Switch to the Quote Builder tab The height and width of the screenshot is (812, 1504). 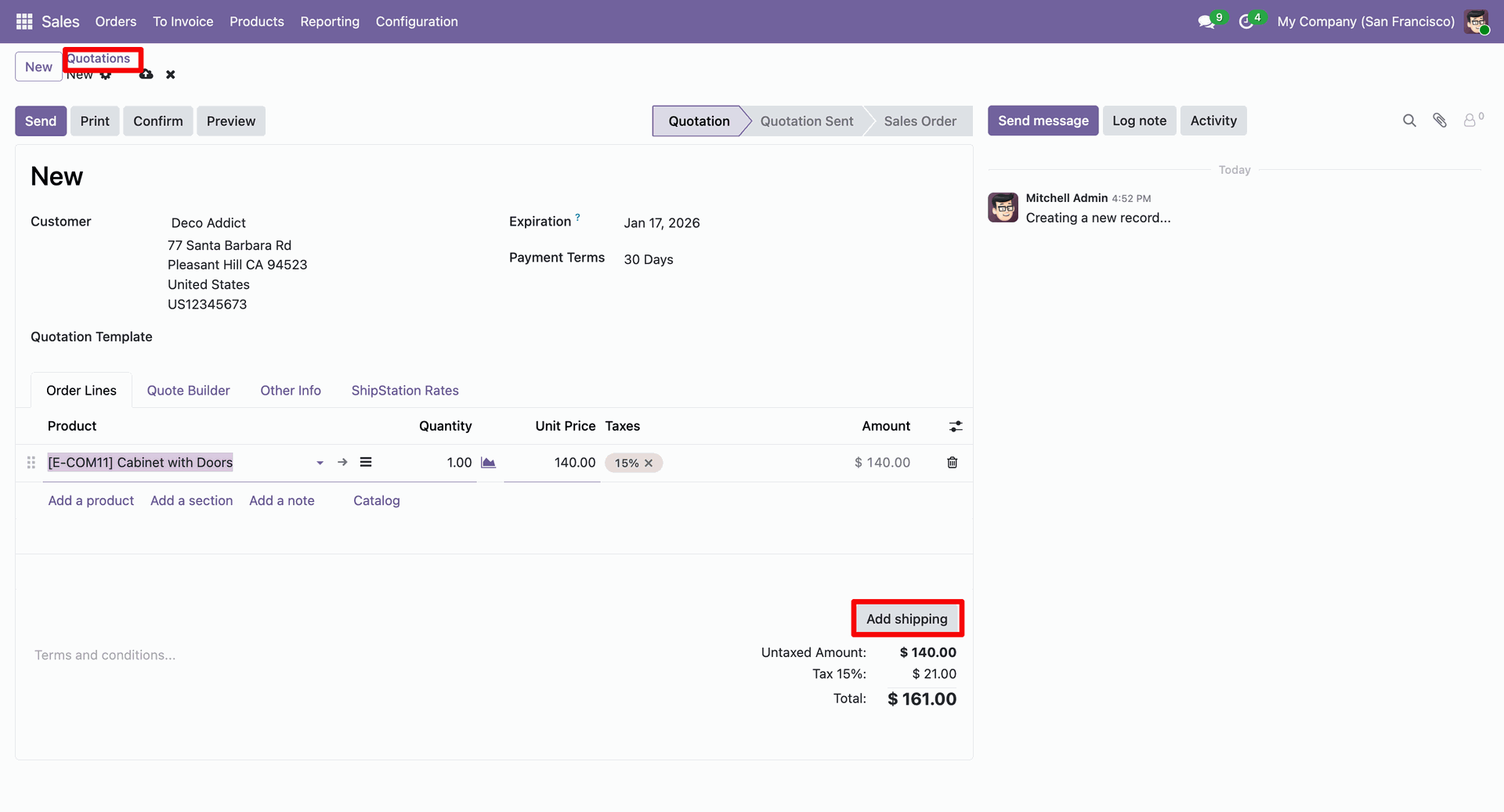point(188,390)
